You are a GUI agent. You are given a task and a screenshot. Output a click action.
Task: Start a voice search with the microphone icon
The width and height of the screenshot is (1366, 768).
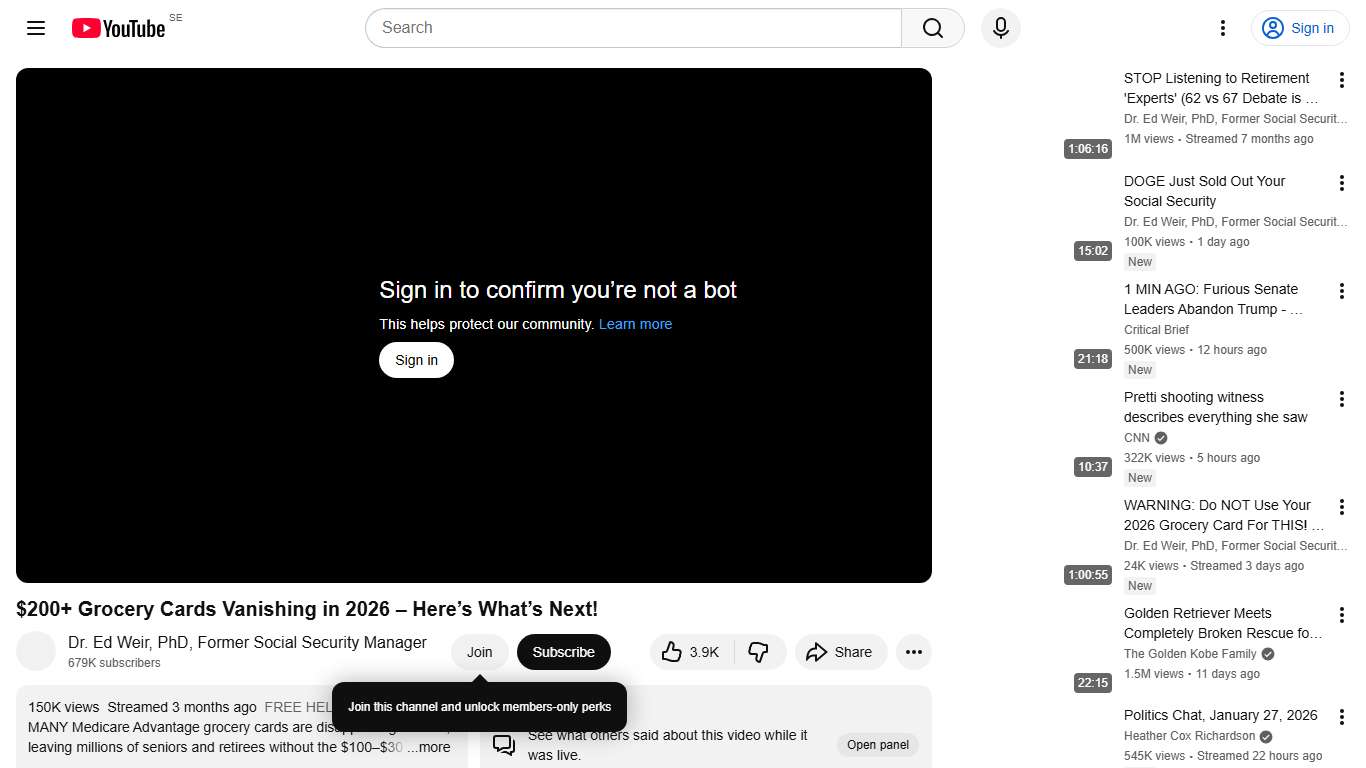(x=1000, y=28)
